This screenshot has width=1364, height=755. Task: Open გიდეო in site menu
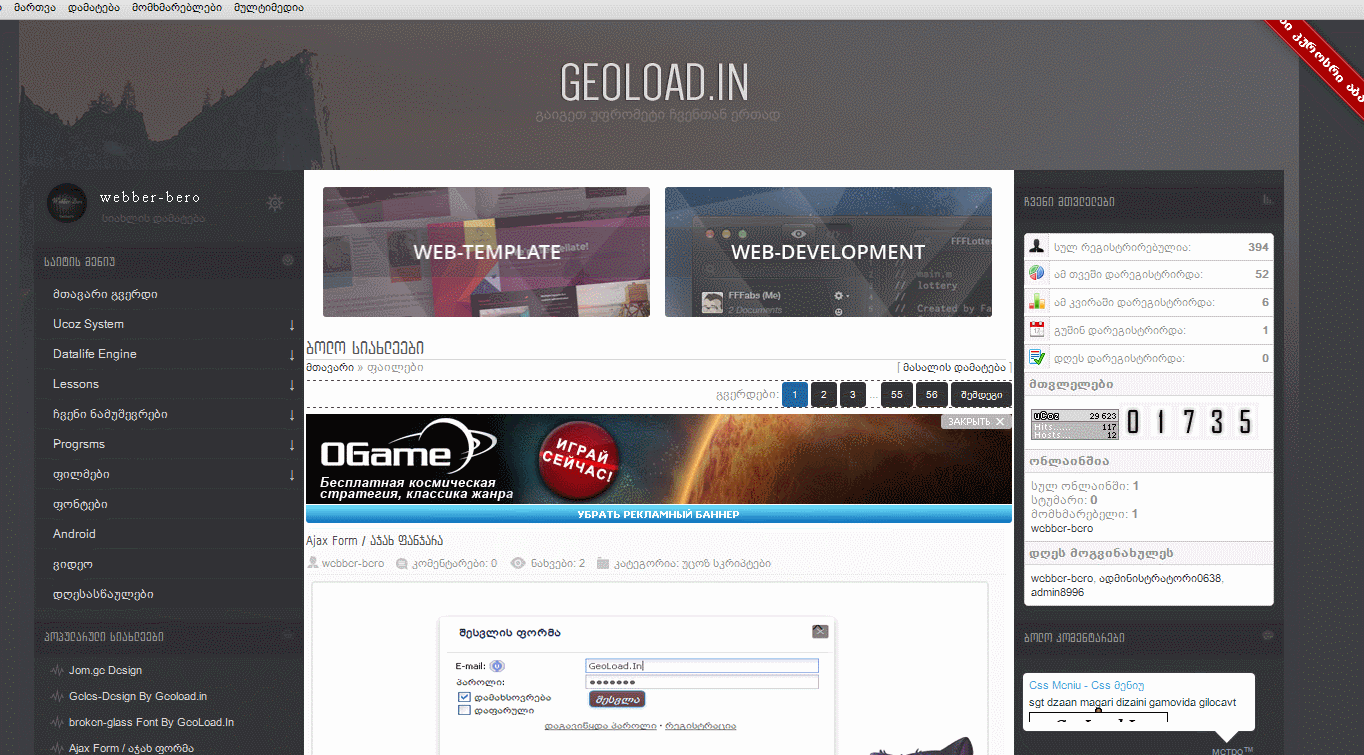72,564
